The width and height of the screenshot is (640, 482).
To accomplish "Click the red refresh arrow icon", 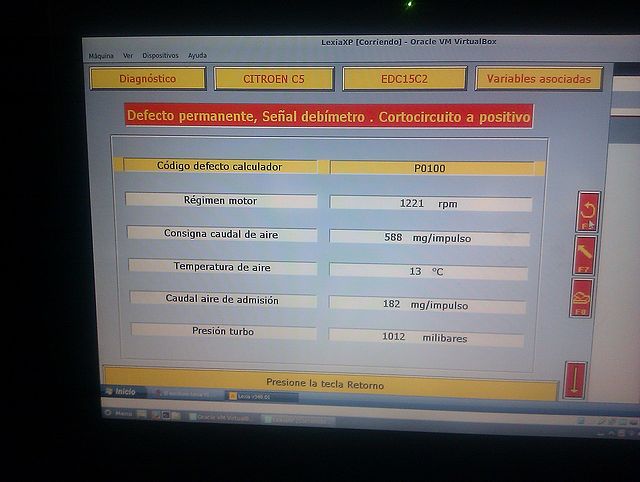I will [x=589, y=211].
